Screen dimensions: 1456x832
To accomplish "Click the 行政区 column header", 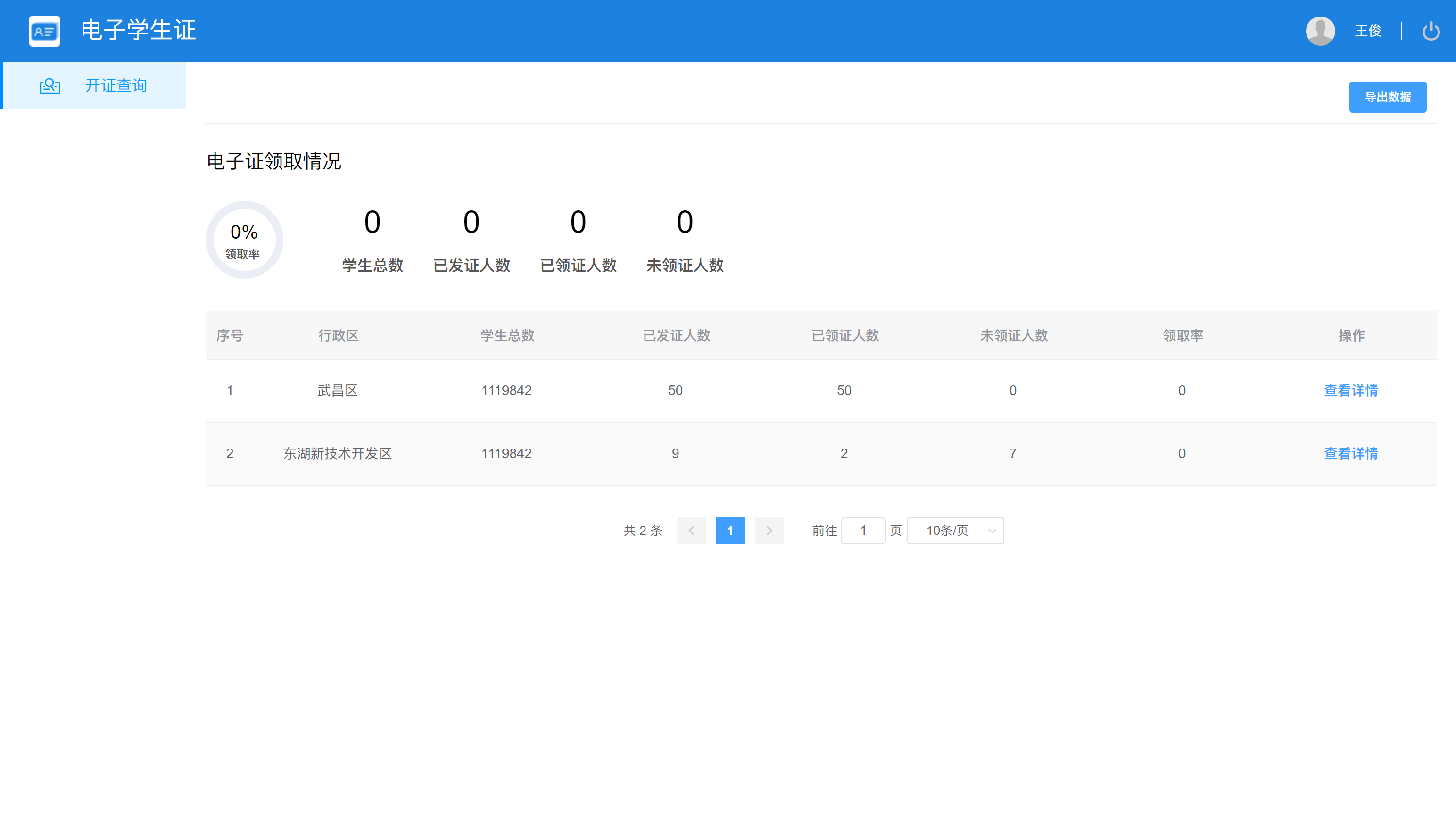I will (338, 335).
